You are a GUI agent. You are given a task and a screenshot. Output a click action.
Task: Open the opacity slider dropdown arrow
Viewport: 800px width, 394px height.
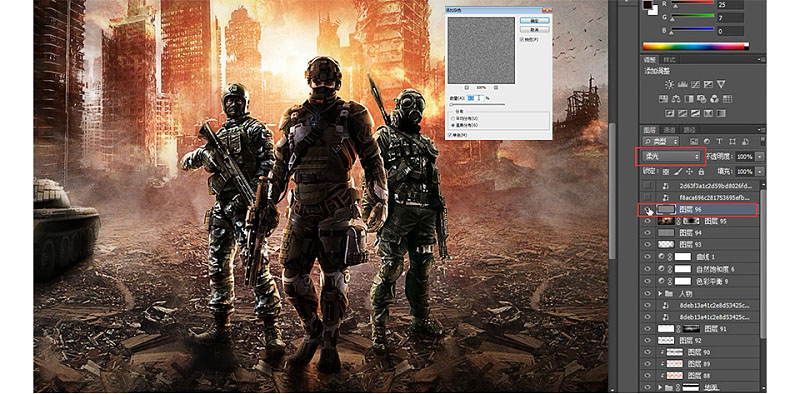click(x=761, y=157)
